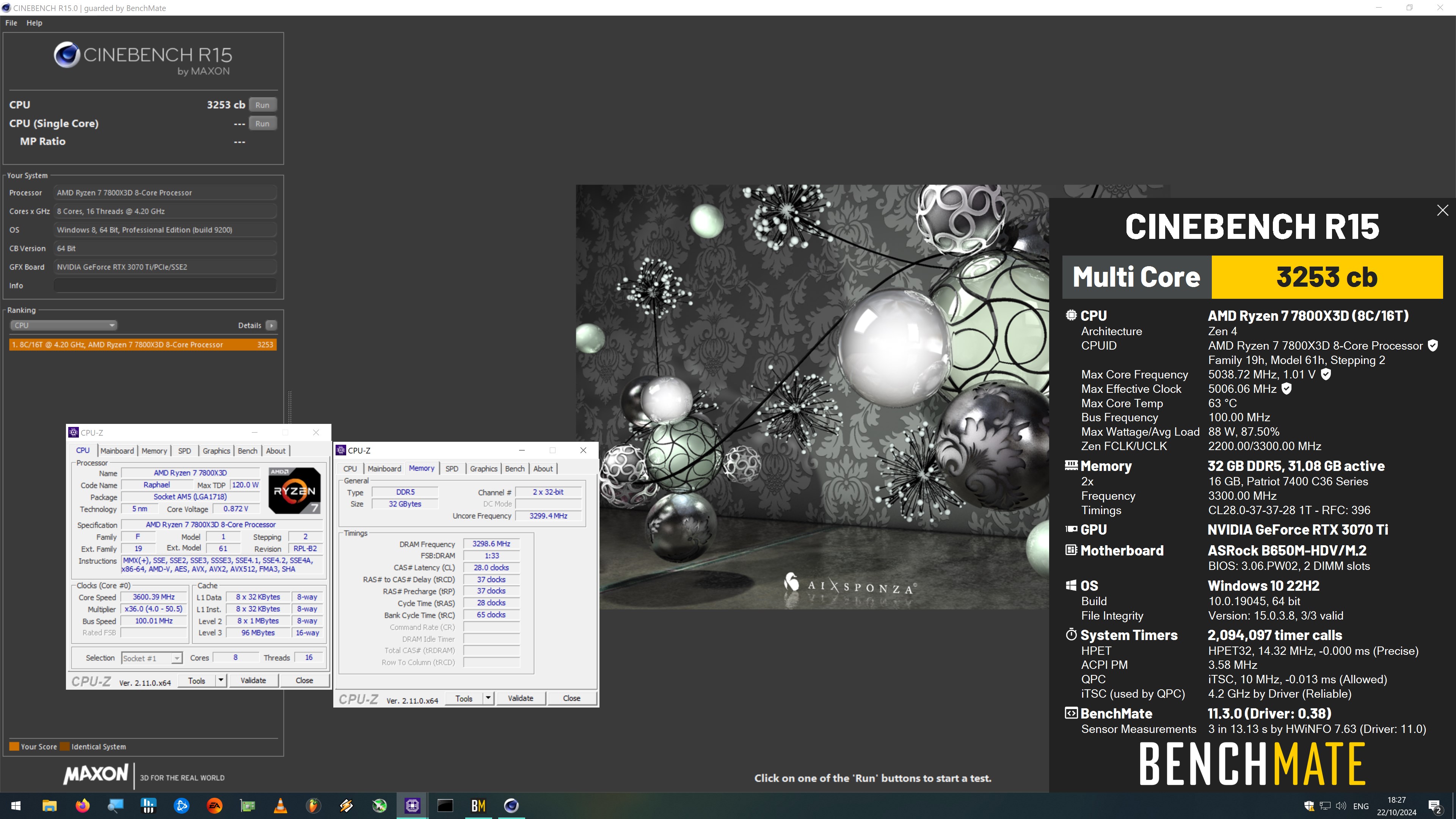1456x819 pixels.
Task: Open the Graphics tab in the right CPU-Z window
Action: click(484, 469)
